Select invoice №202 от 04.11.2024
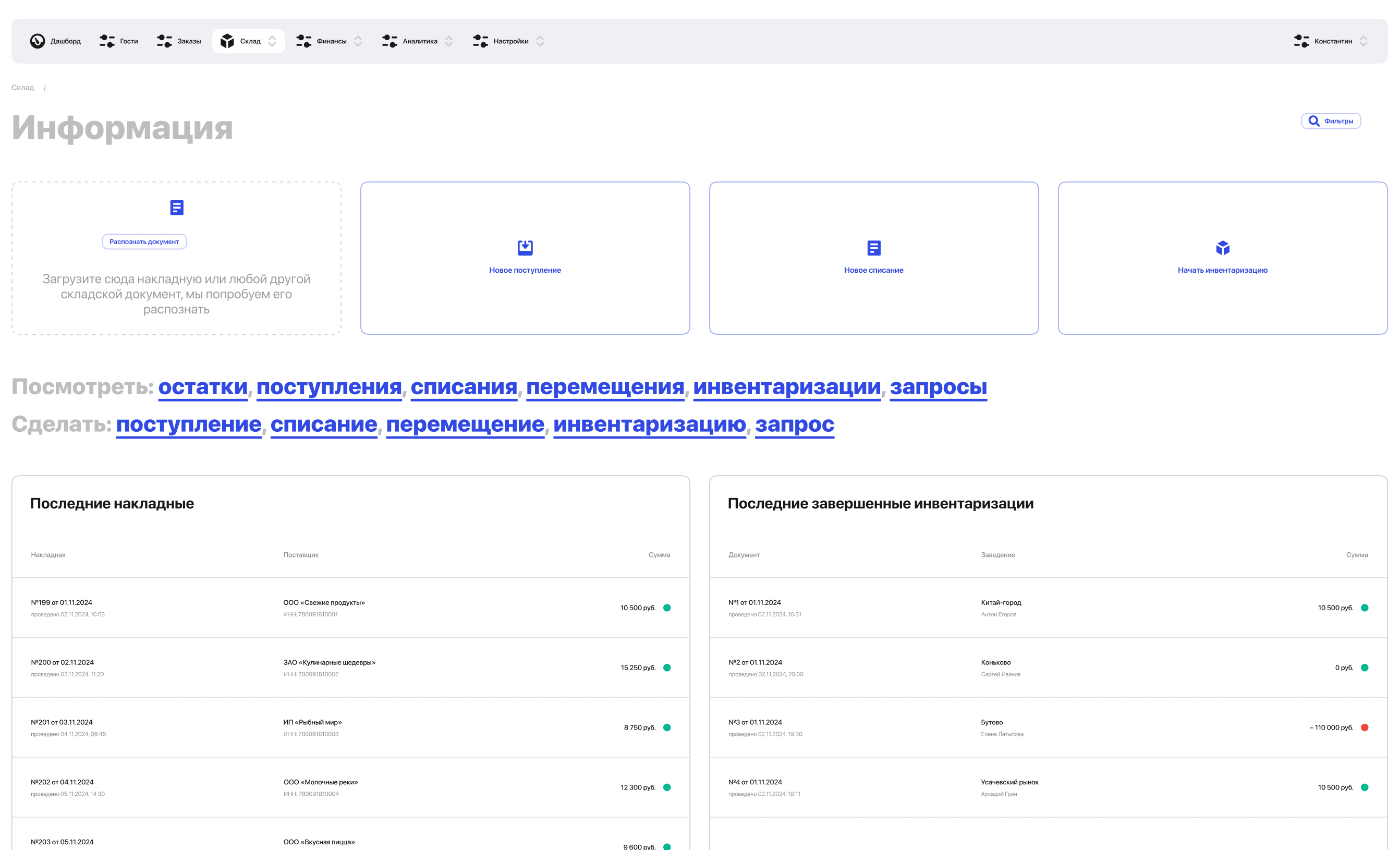The image size is (1400, 850). tap(63, 782)
